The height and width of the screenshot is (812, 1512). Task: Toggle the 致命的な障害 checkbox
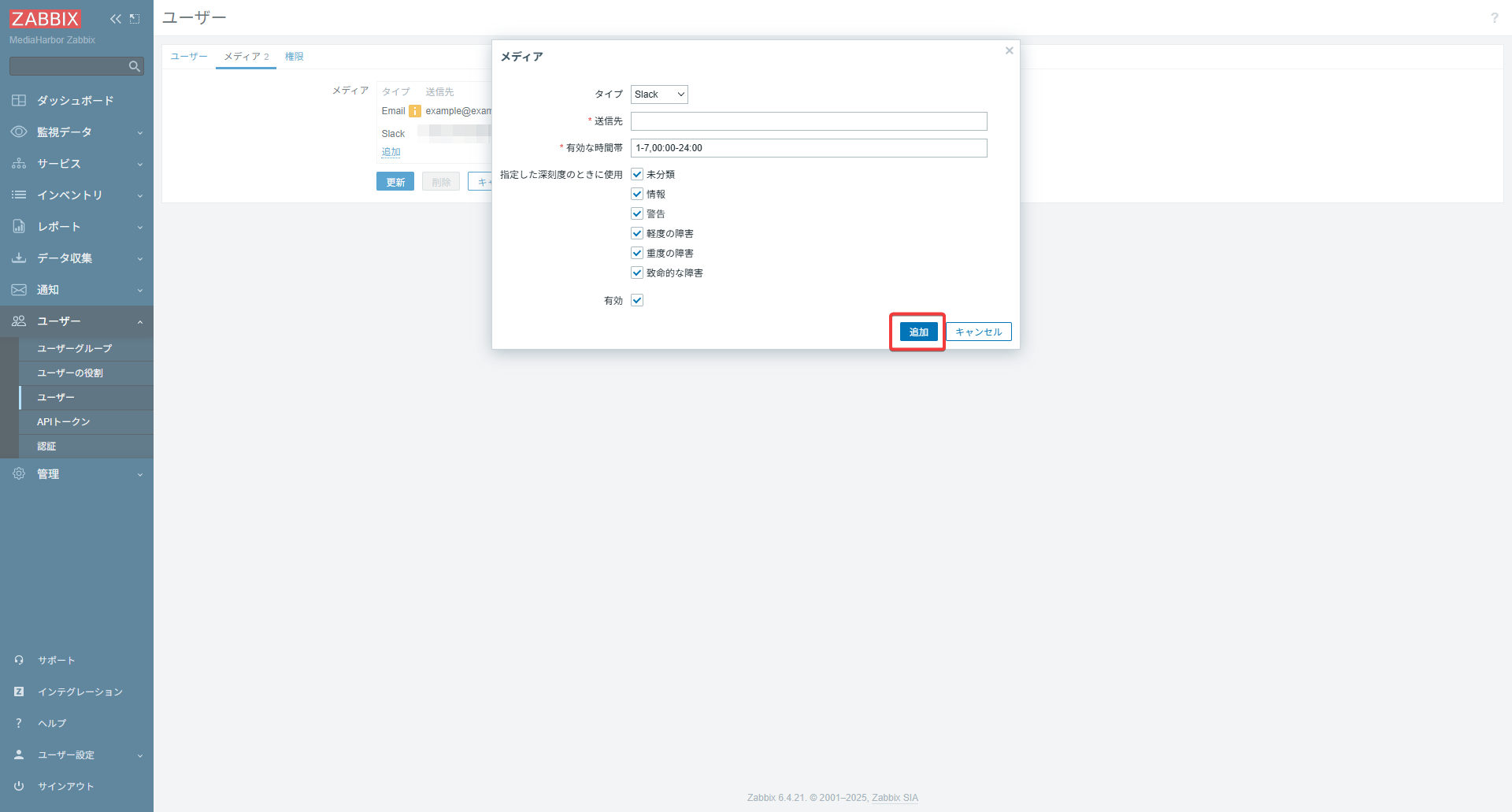coord(637,273)
